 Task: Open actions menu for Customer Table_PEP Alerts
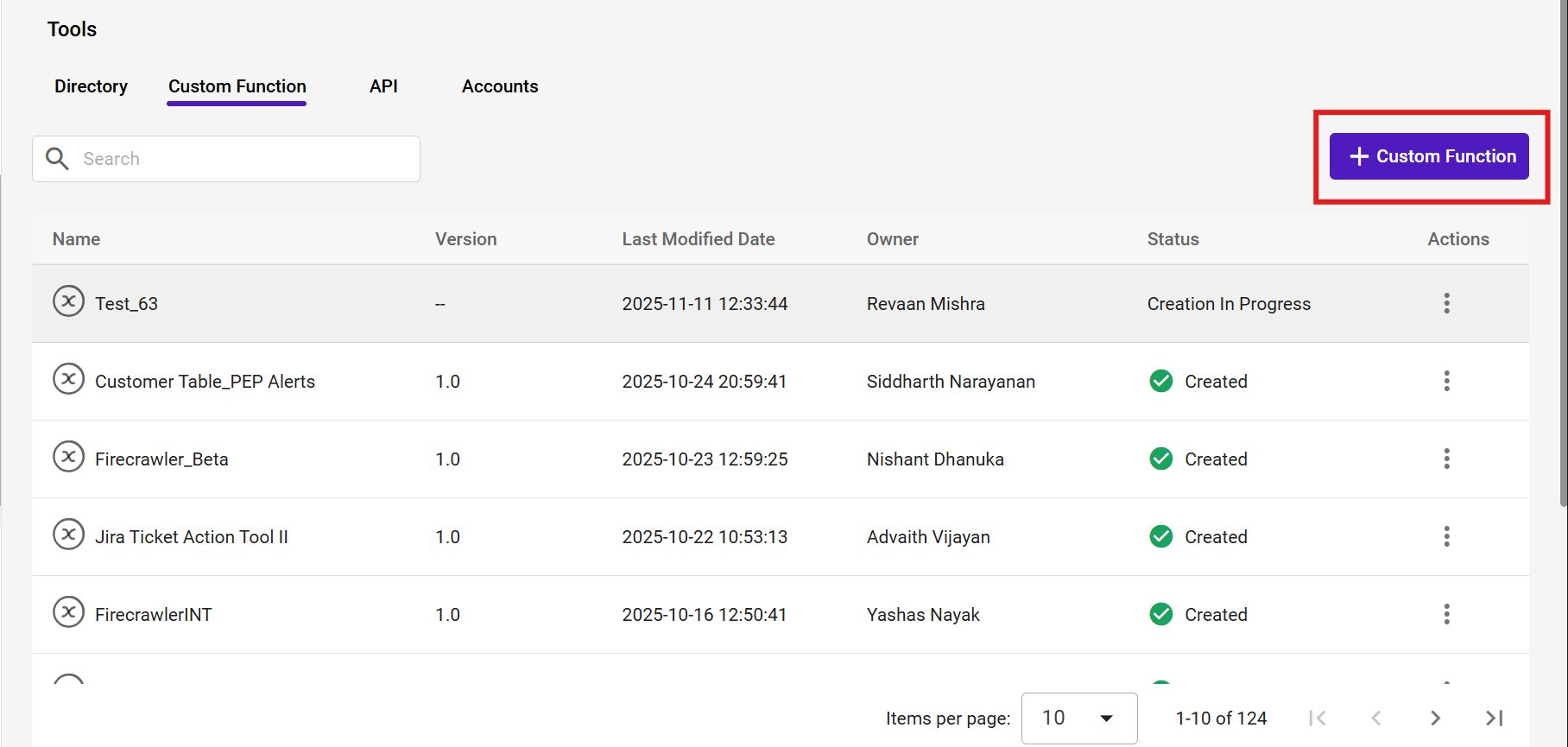pos(1446,381)
